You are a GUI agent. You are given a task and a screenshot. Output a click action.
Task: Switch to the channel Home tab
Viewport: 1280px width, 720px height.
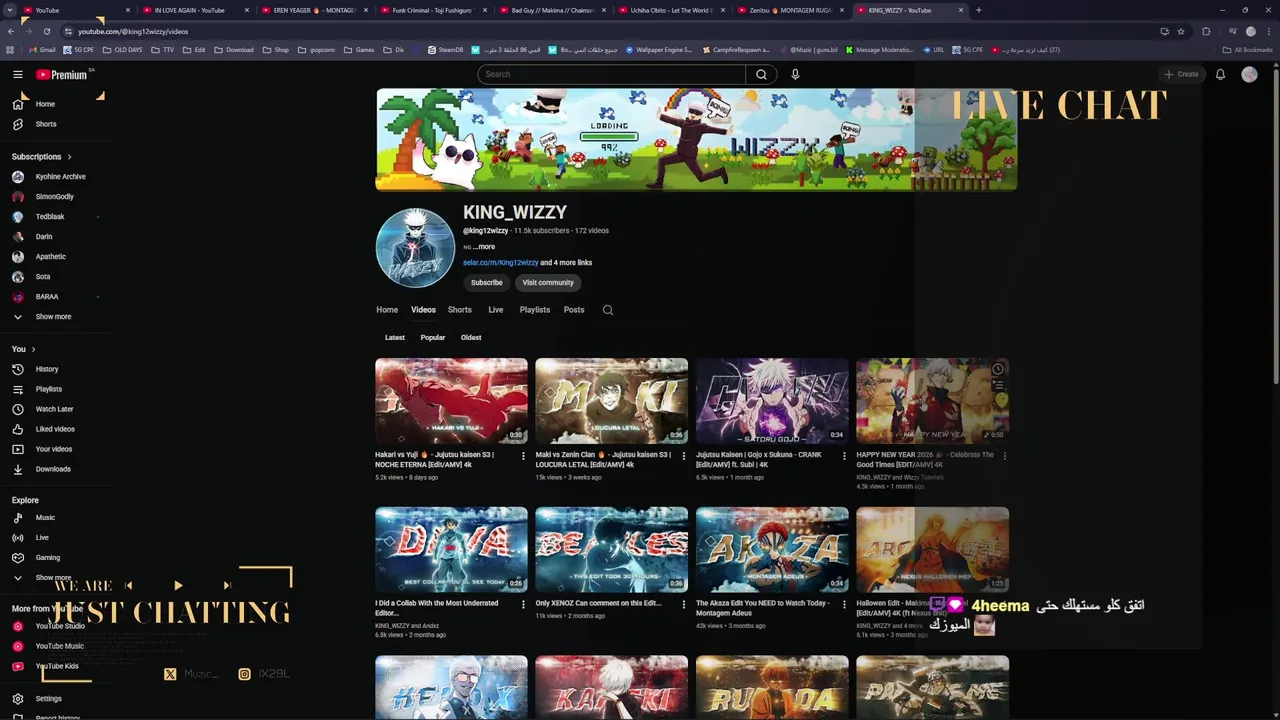coord(387,310)
